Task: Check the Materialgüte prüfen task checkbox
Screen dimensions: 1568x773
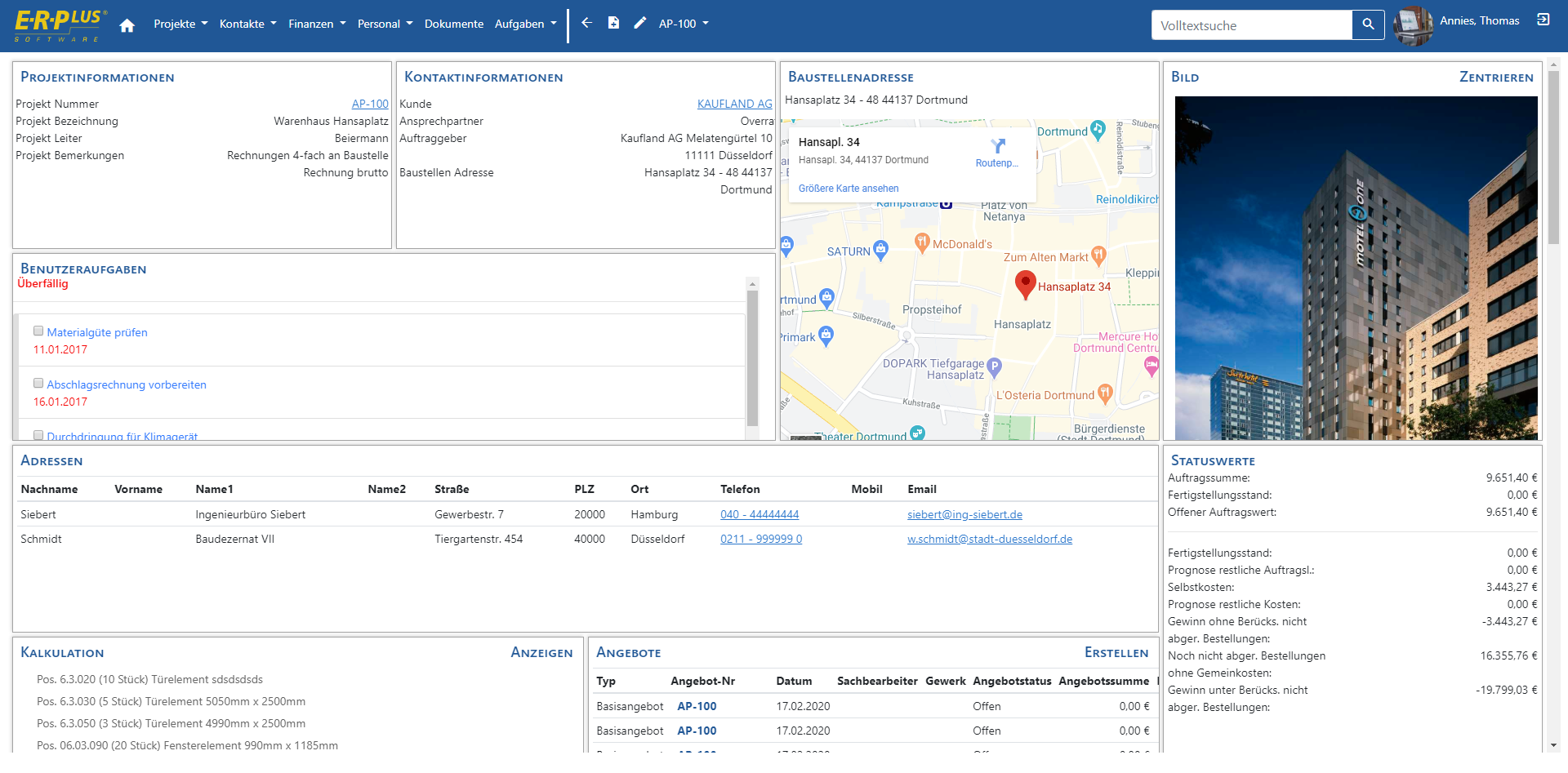Action: click(38, 331)
